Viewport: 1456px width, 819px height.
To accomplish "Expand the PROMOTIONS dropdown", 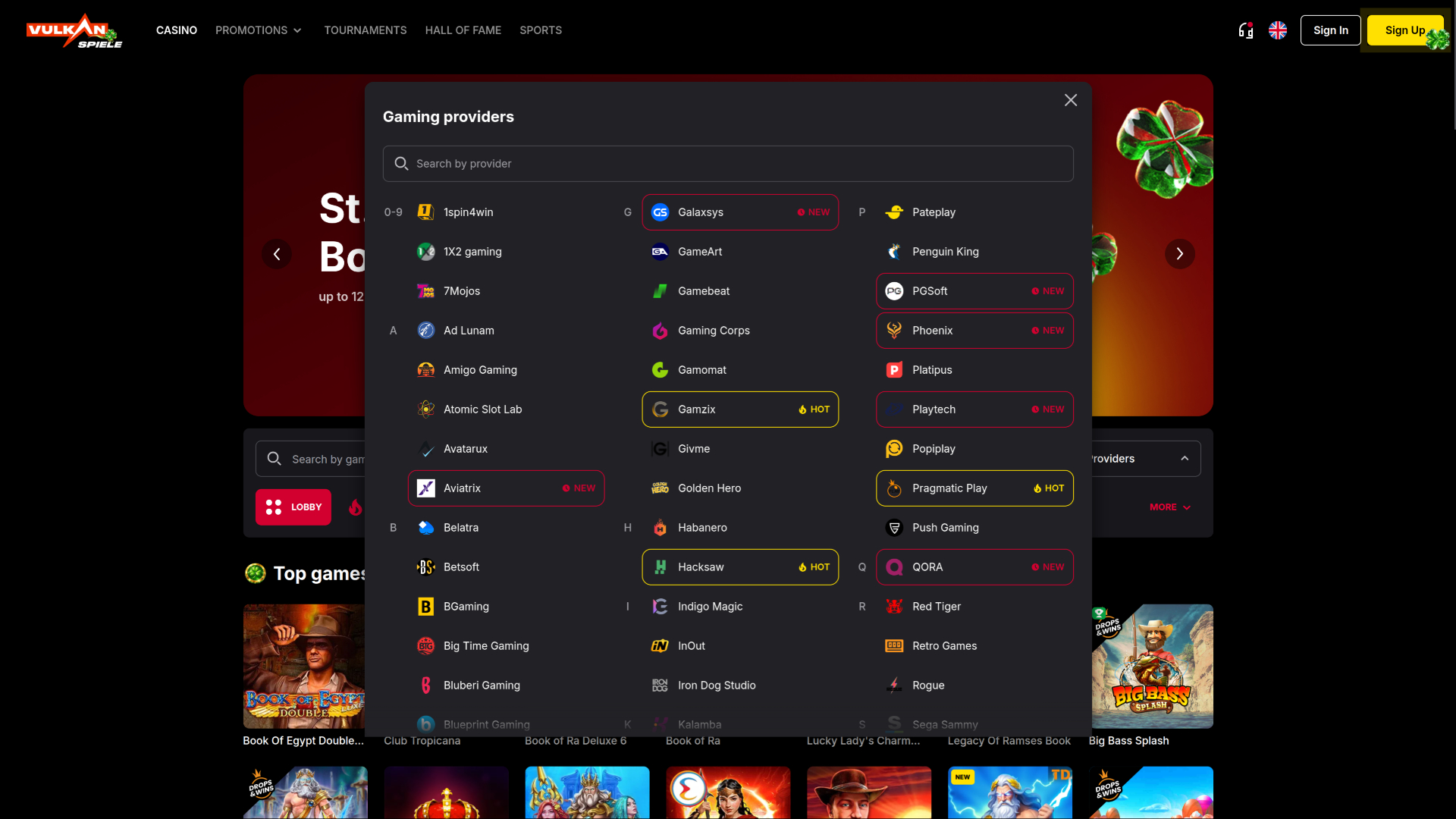I will [259, 30].
